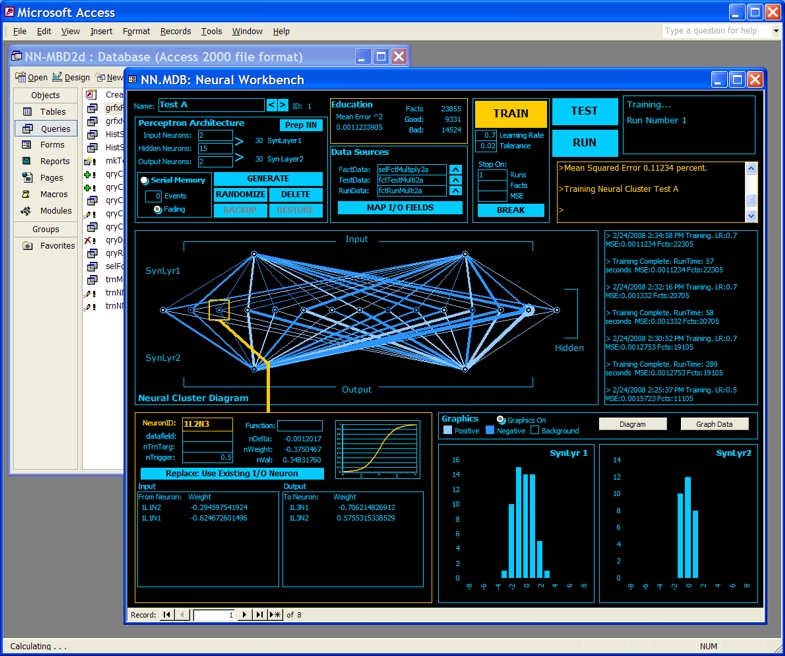Click the TRAIN button

click(511, 113)
